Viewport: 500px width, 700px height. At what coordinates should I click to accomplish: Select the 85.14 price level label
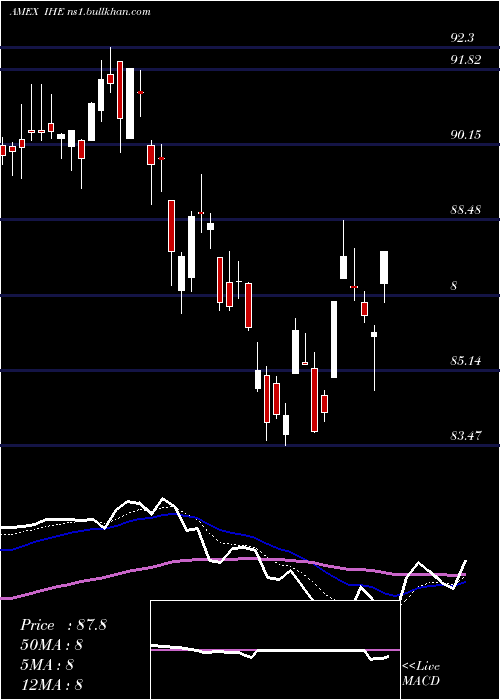[466, 360]
